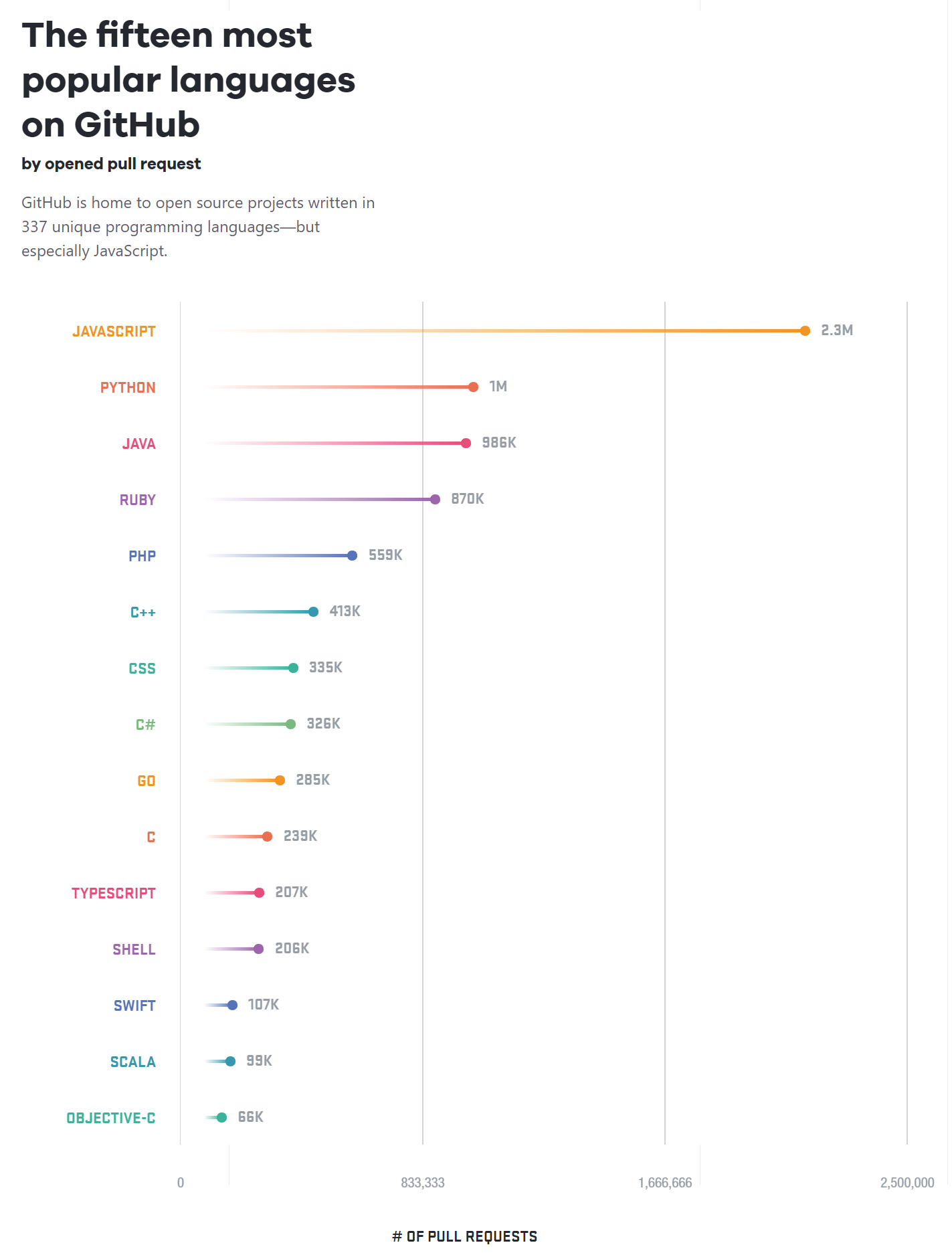Click the 2,500,000 axis tick label
Image resolution: width=952 pixels, height=1255 pixels.
click(907, 1182)
